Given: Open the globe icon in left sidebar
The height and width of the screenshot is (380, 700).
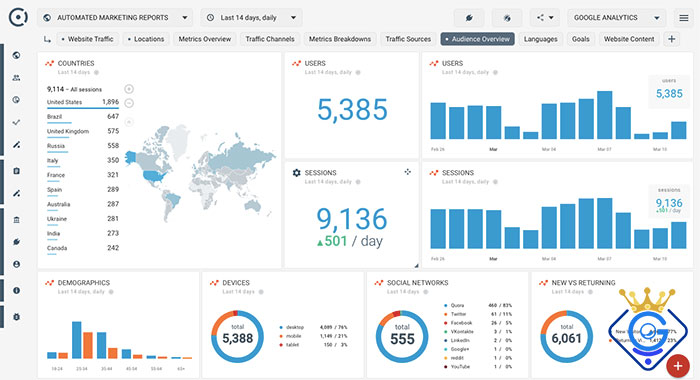Looking at the screenshot, I should pyautogui.click(x=17, y=55).
